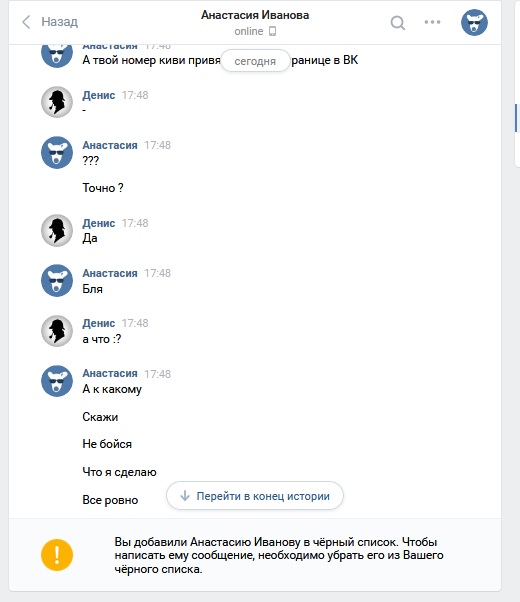The height and width of the screenshot is (602, 520).
Task: Click the yellow exclamation warning icon
Action: [57, 555]
